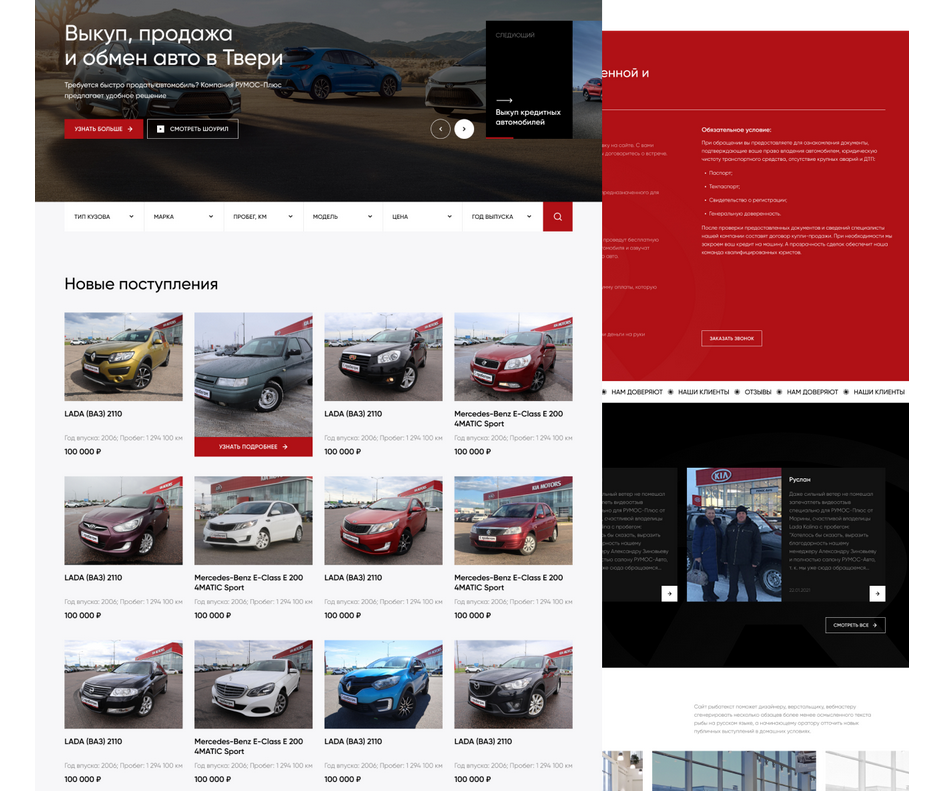
Task: Open the white Mercedes sedan photo
Action: point(253,684)
